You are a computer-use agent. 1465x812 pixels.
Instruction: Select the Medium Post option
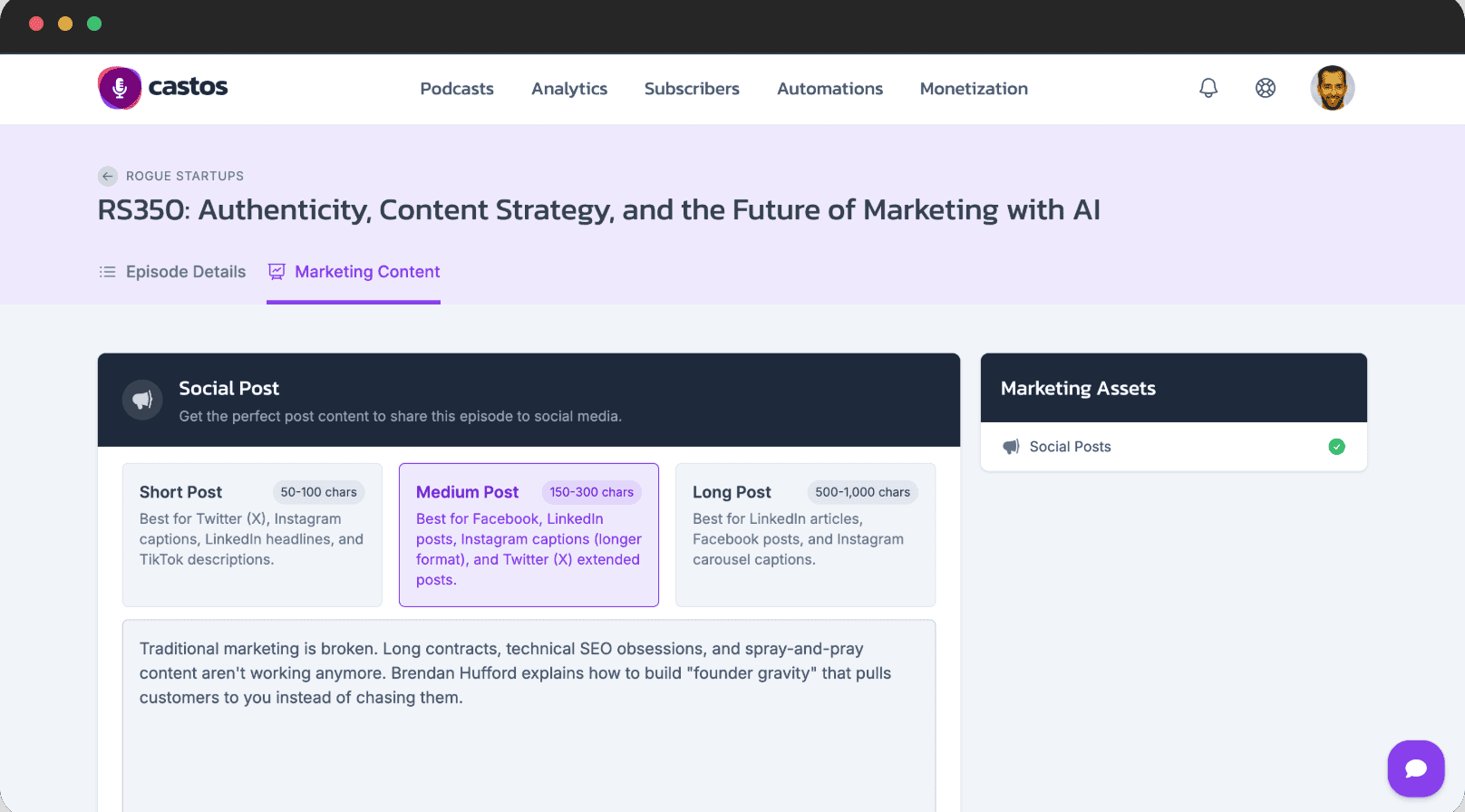point(529,535)
